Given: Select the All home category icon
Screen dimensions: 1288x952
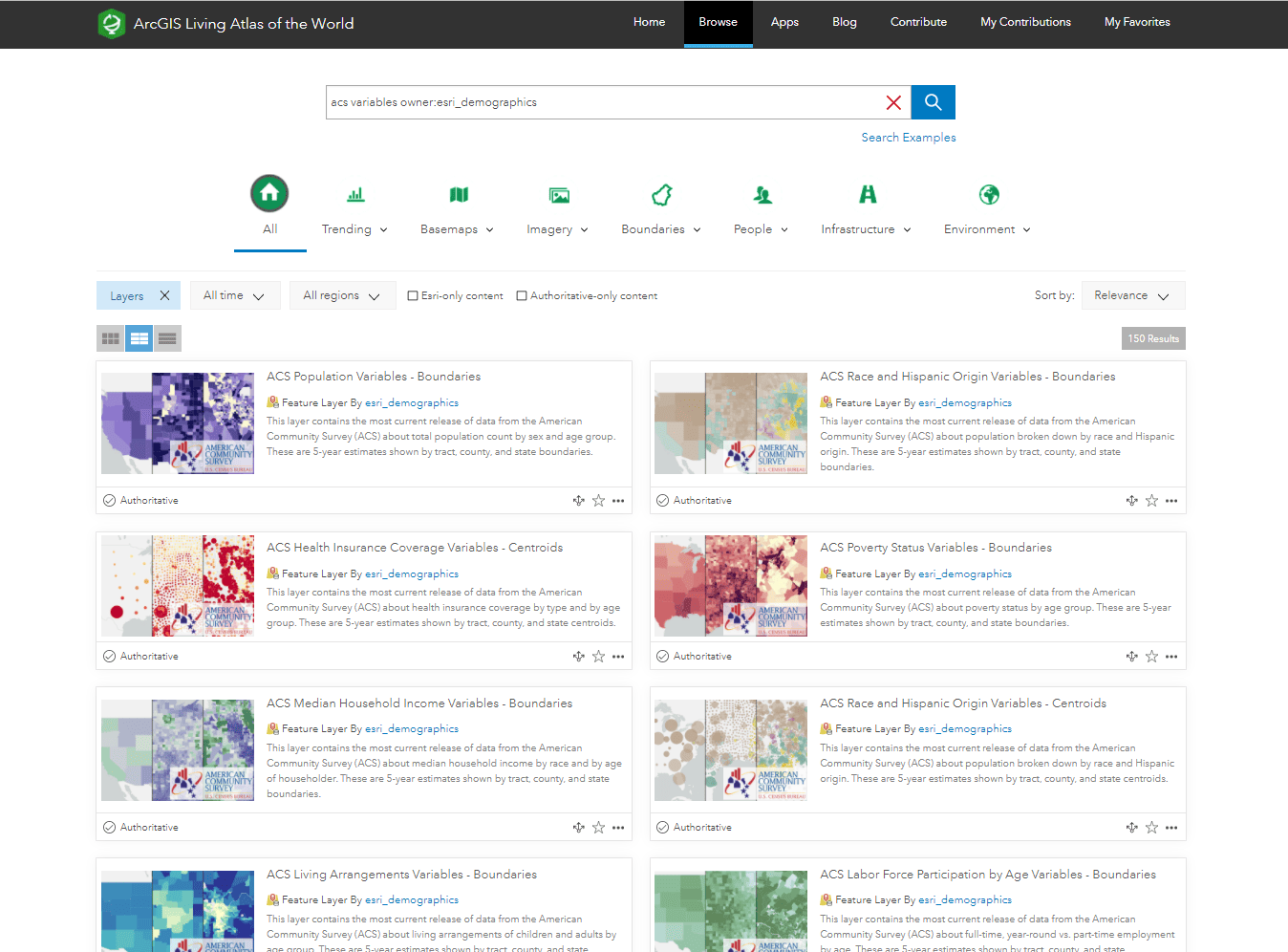Looking at the screenshot, I should (269, 193).
